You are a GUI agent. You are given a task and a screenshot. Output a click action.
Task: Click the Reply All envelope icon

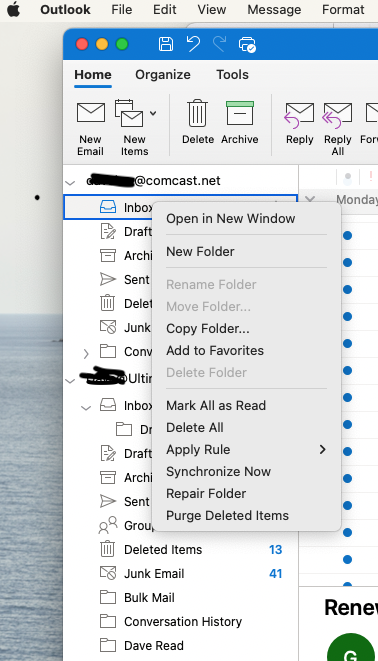click(x=337, y=115)
